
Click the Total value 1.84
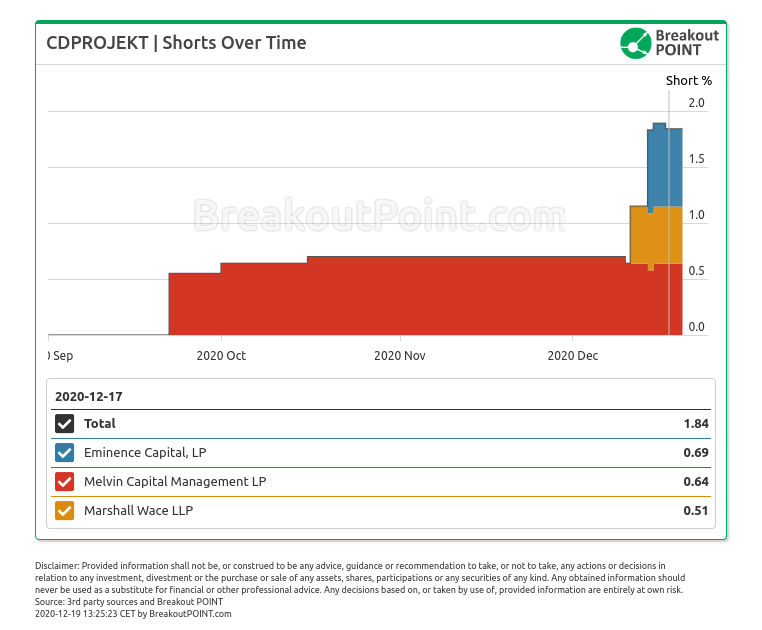coord(696,424)
